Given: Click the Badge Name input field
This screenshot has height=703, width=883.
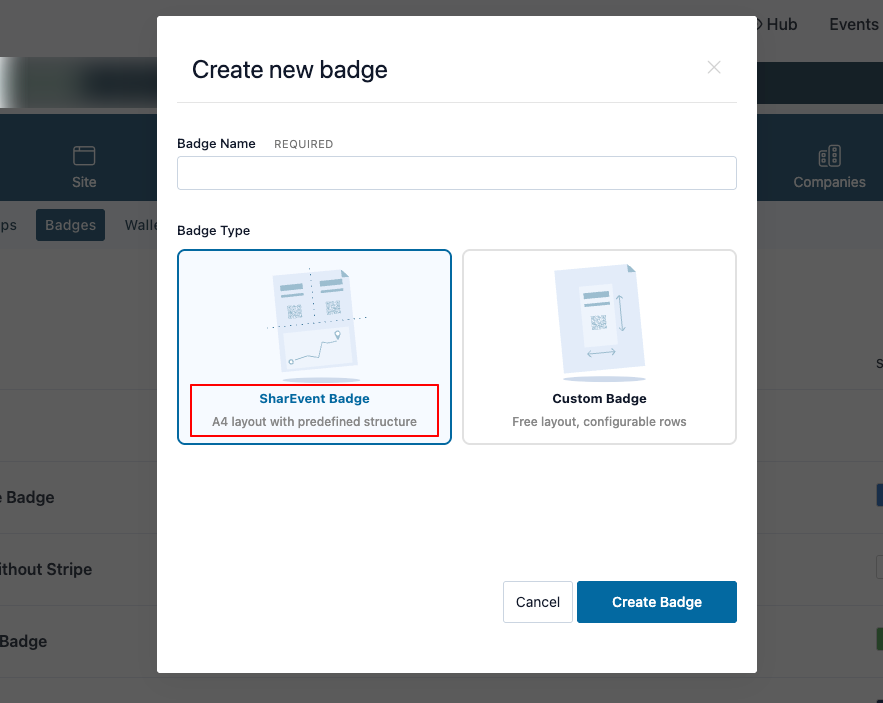Looking at the screenshot, I should coord(457,173).
